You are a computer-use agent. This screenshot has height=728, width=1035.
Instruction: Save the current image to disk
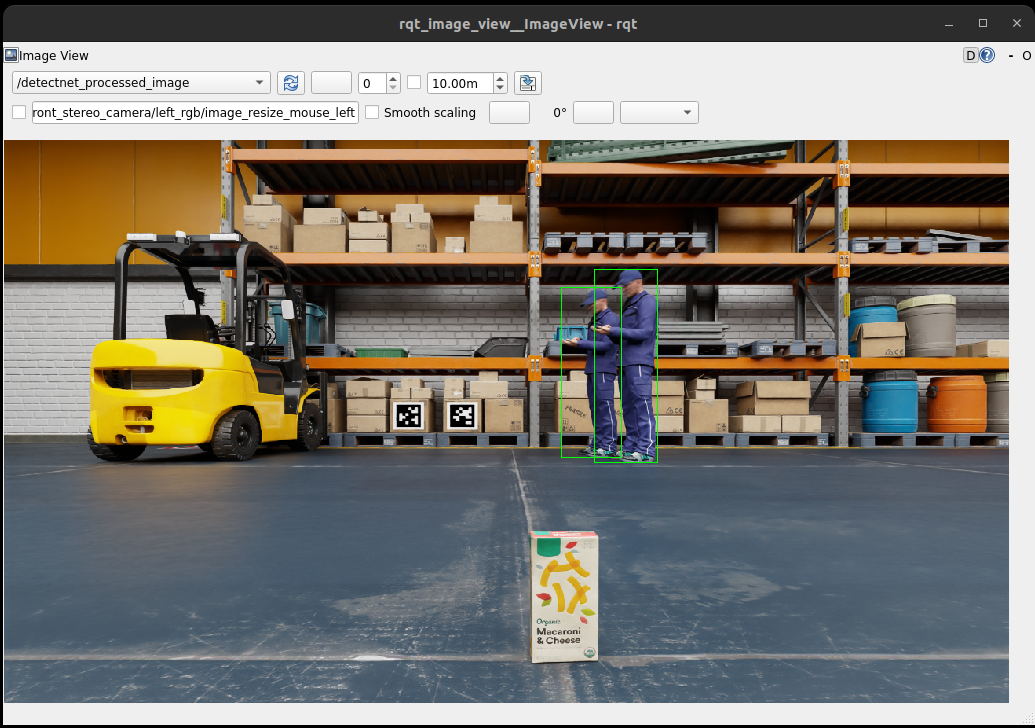pyautogui.click(x=527, y=83)
